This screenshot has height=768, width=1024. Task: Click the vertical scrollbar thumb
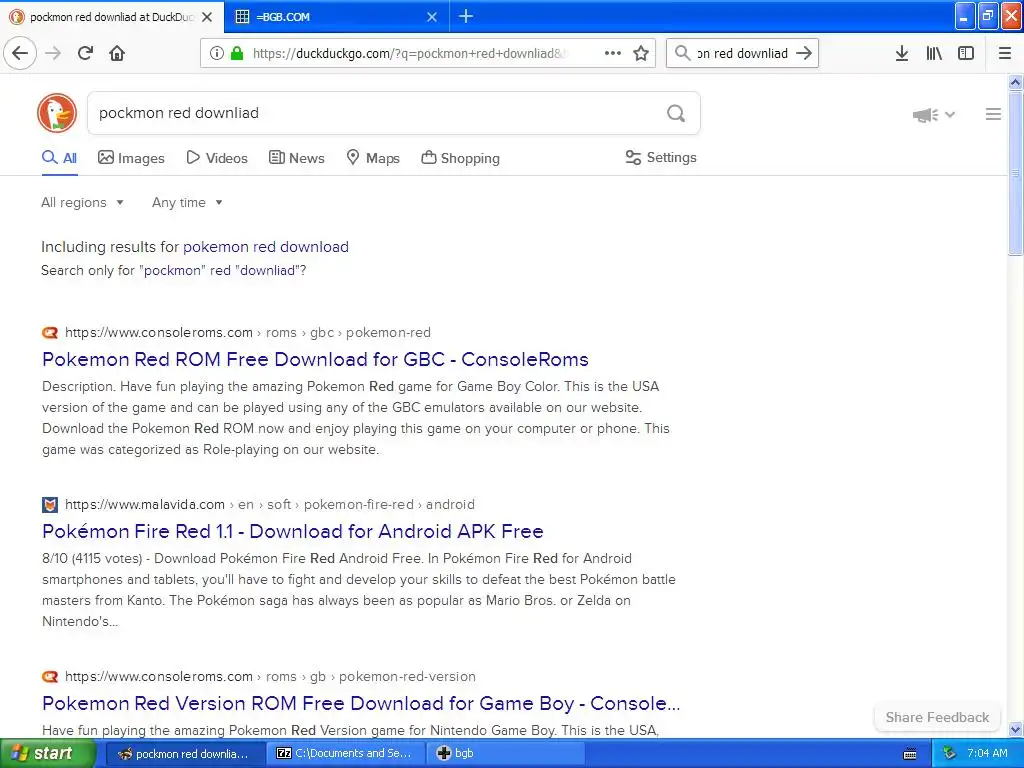click(x=1015, y=173)
